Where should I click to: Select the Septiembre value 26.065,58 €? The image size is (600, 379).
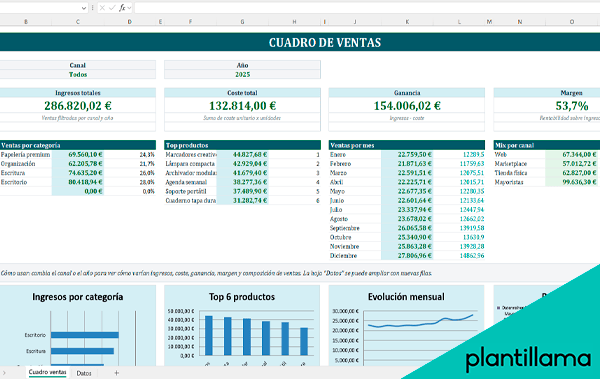tap(407, 228)
